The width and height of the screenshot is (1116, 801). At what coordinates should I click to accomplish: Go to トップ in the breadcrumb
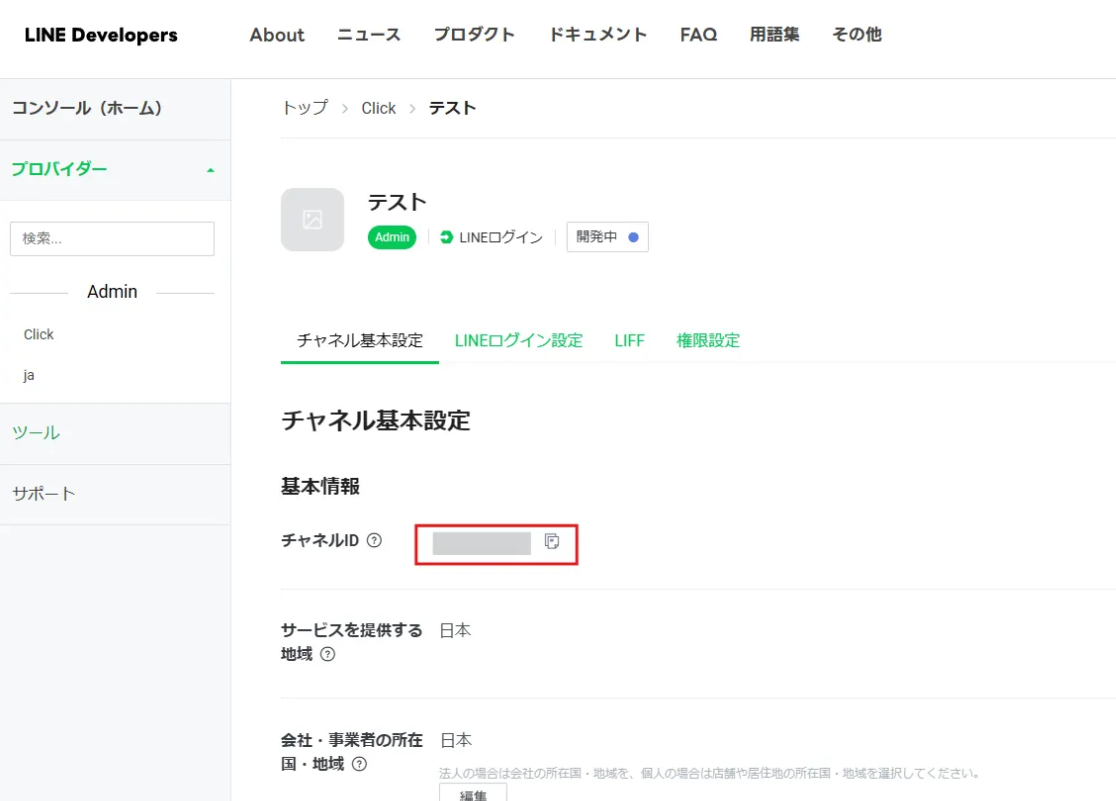304,108
